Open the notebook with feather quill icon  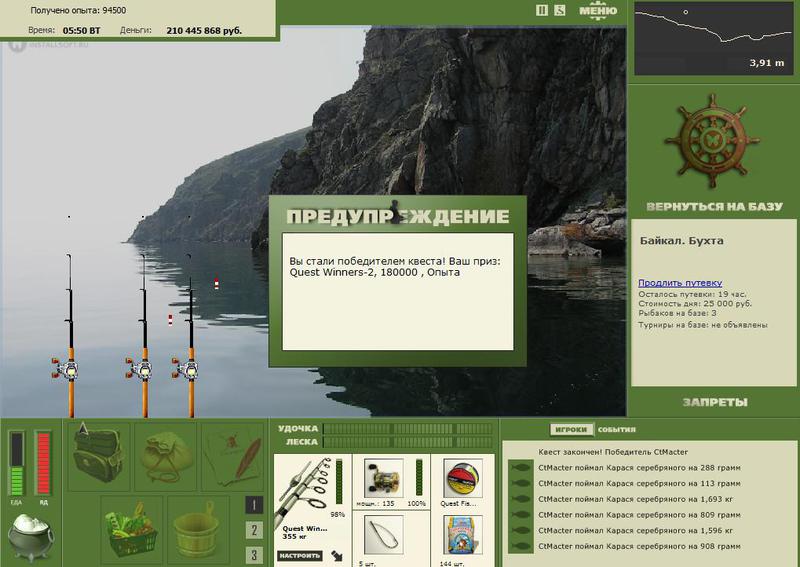233,457
